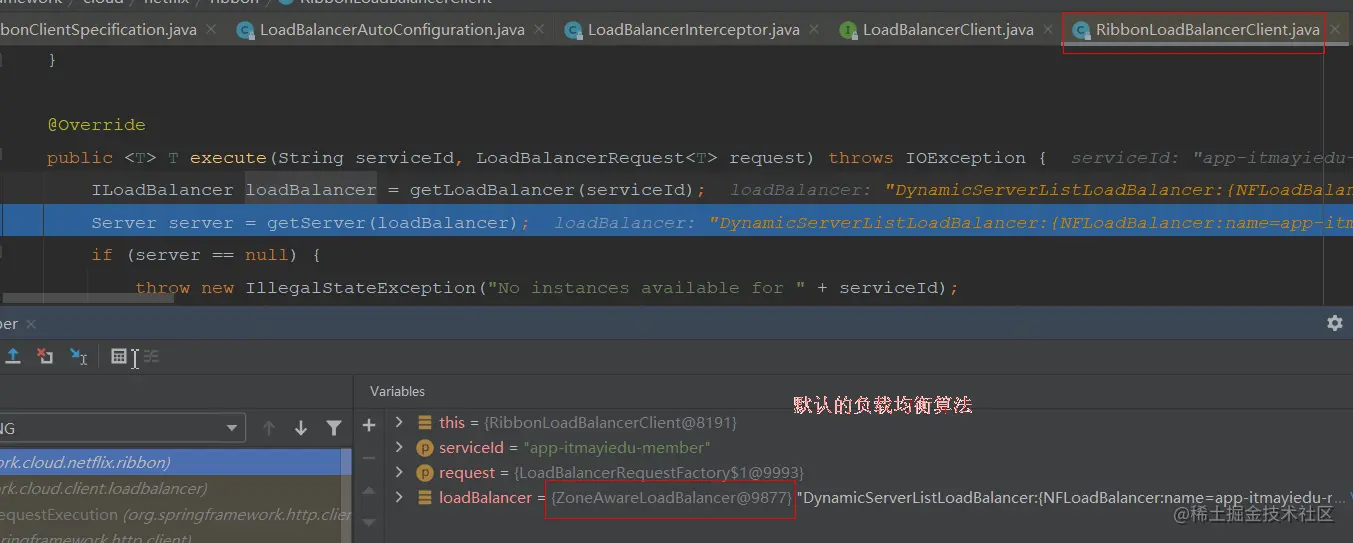Close the LoadBalancerAutoConfiguration.java tab

(540, 30)
